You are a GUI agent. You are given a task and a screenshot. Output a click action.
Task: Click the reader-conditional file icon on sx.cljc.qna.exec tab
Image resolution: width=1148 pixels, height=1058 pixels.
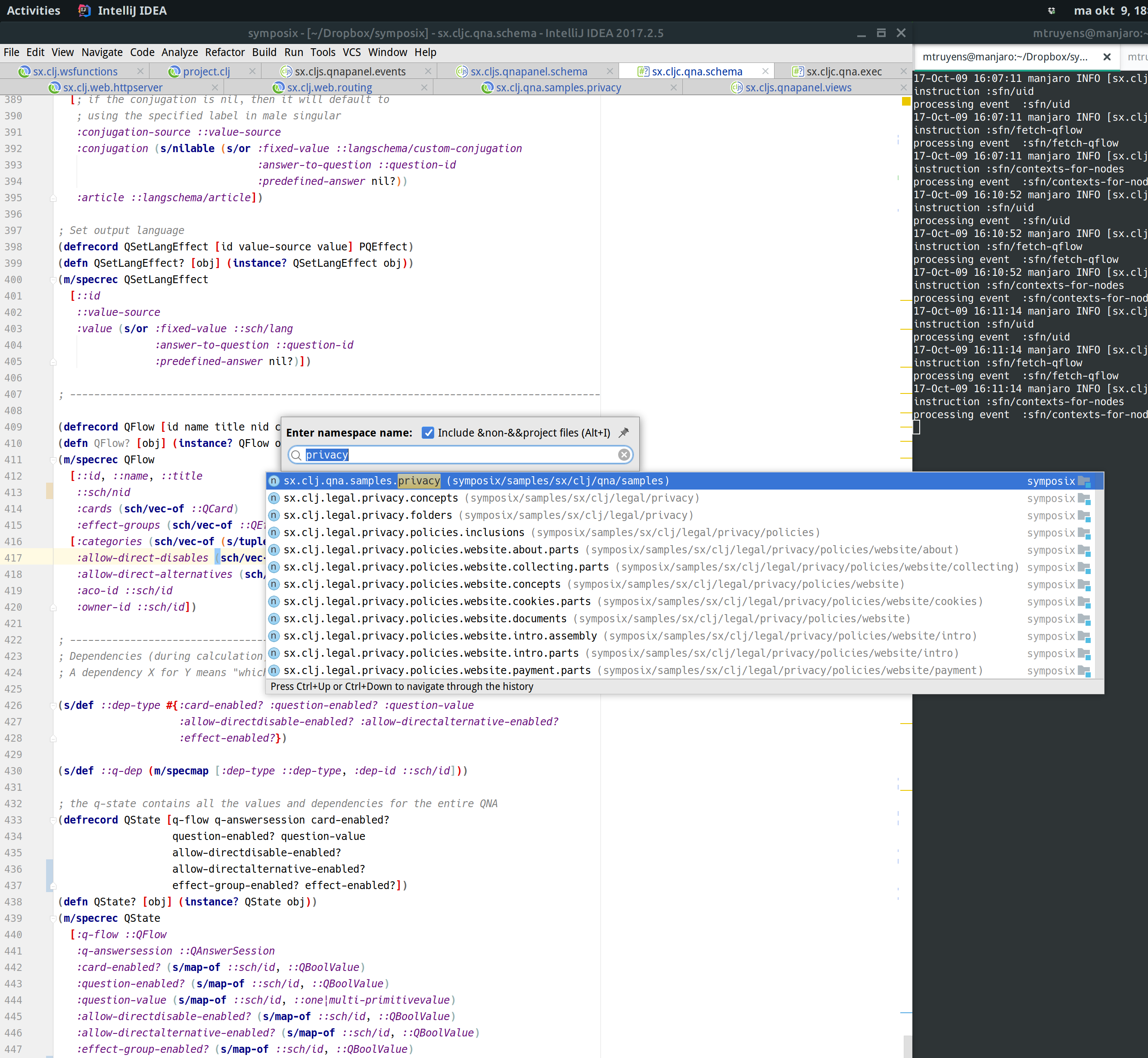point(797,71)
